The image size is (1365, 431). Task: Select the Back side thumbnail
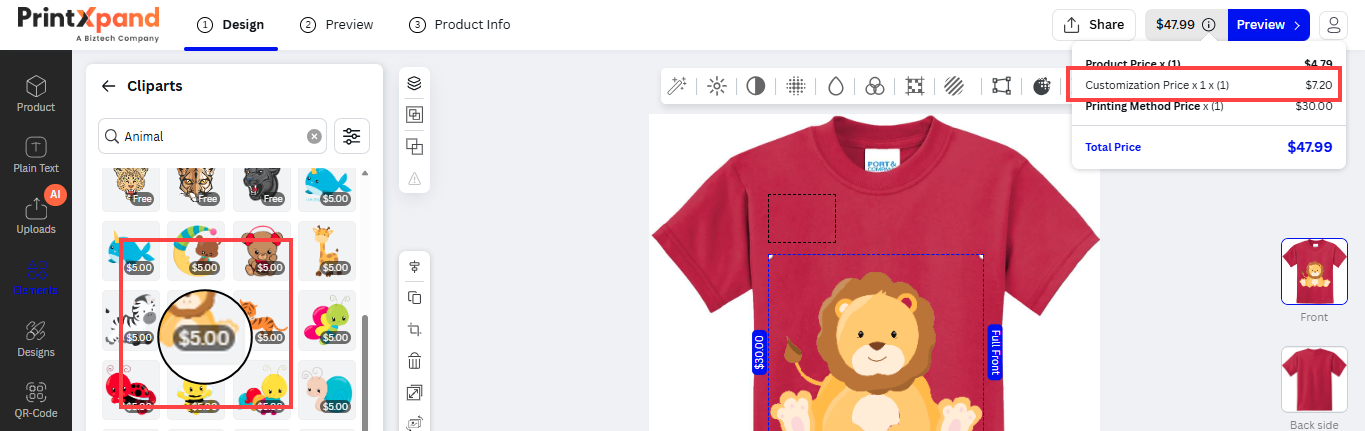point(1314,379)
